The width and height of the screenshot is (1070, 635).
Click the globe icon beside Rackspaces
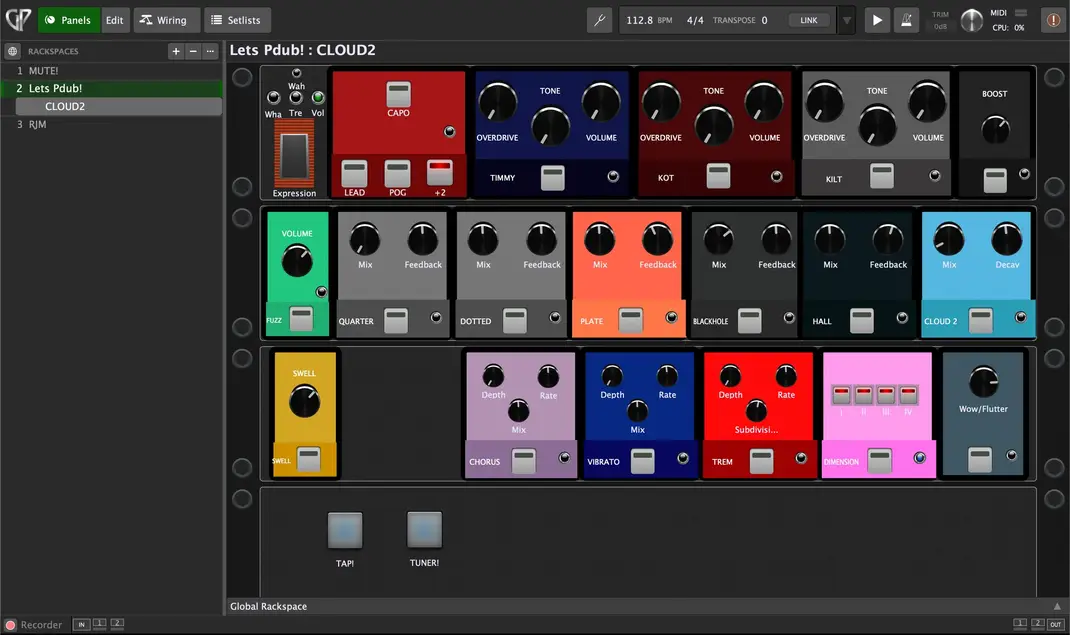coord(12,51)
